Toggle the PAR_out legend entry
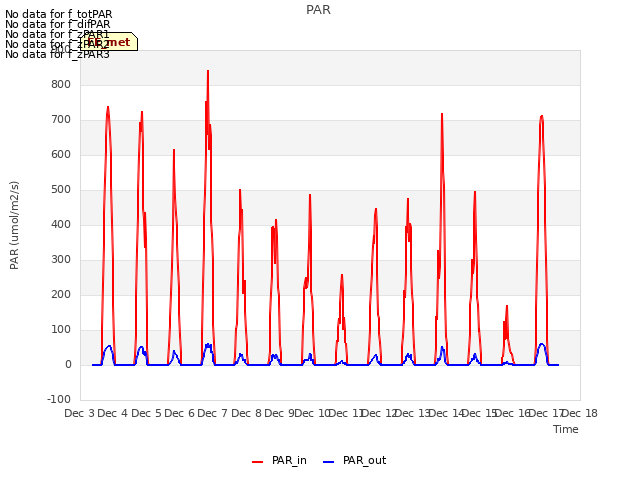 (x=354, y=461)
